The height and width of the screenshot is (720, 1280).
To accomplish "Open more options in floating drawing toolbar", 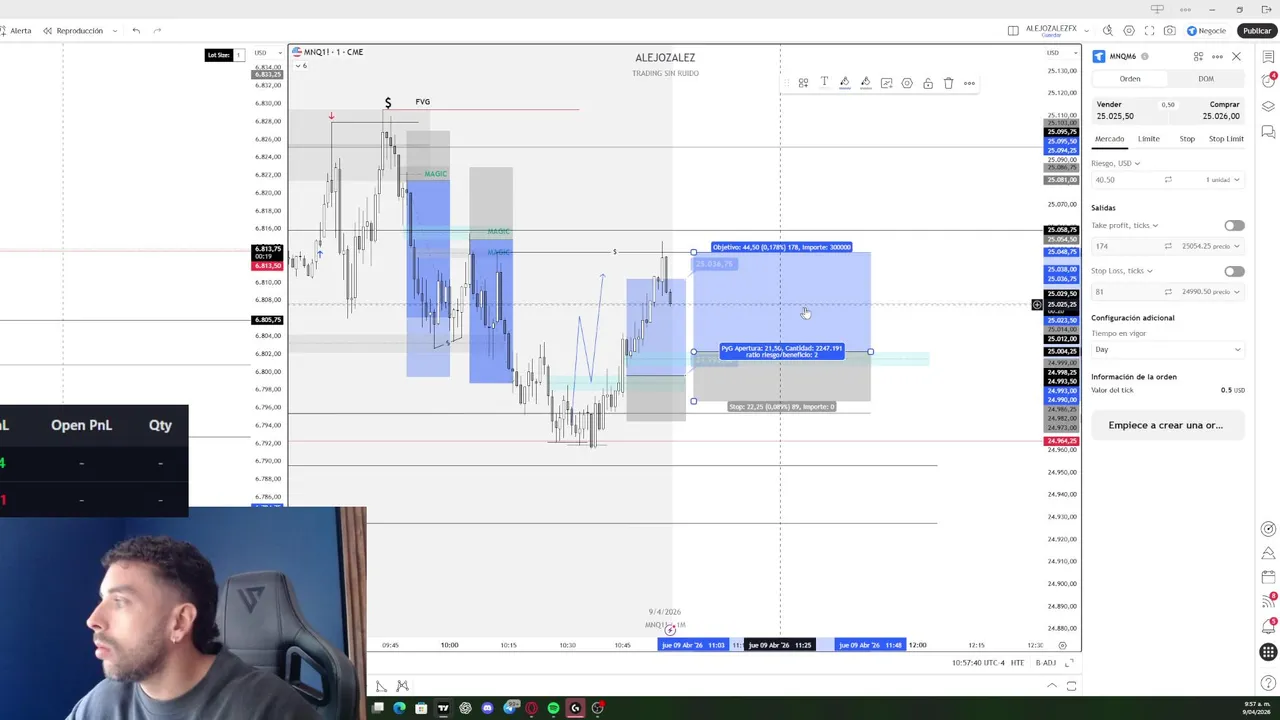I will 969,83.
